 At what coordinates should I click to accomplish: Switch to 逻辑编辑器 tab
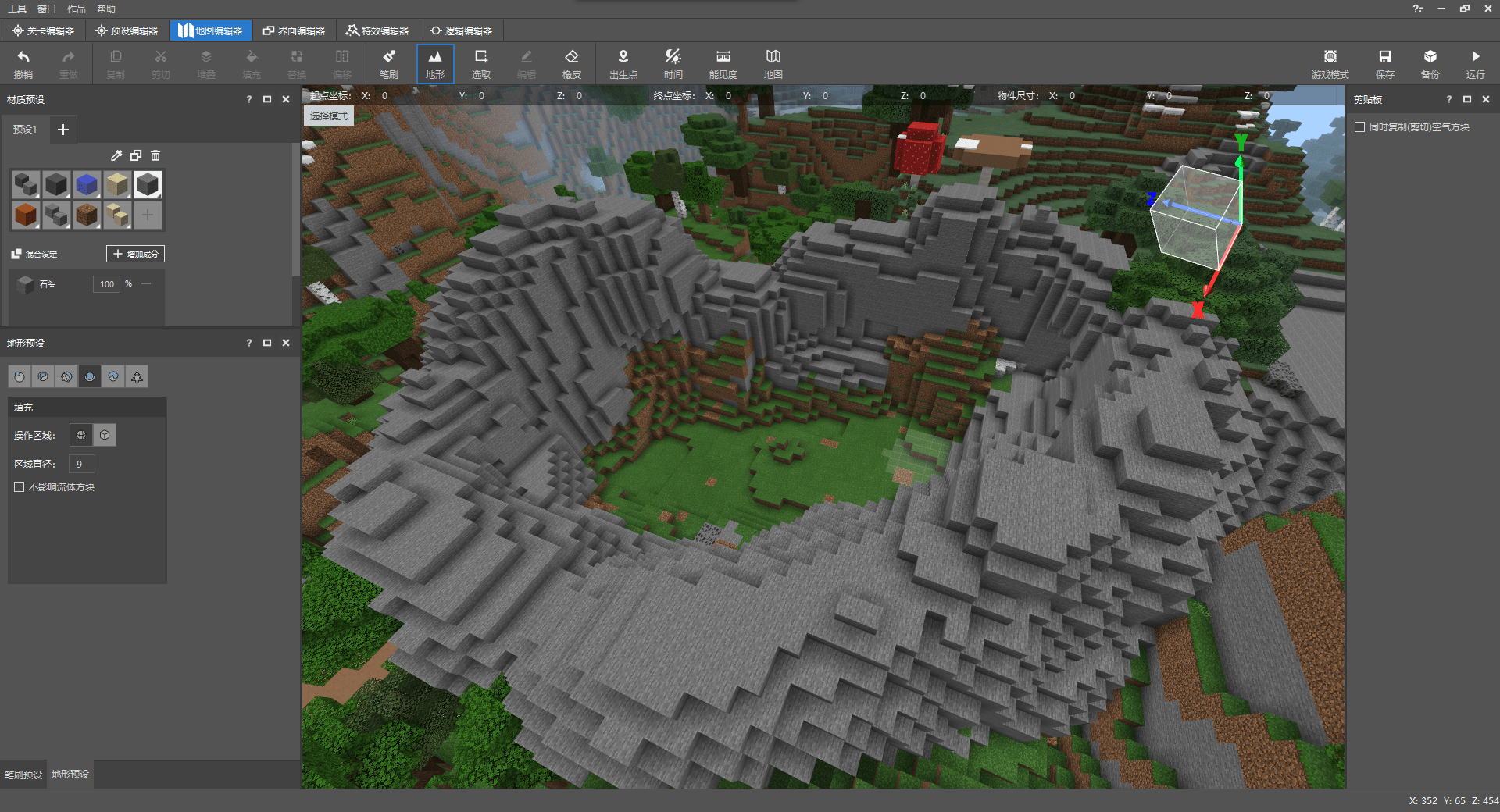point(462,30)
